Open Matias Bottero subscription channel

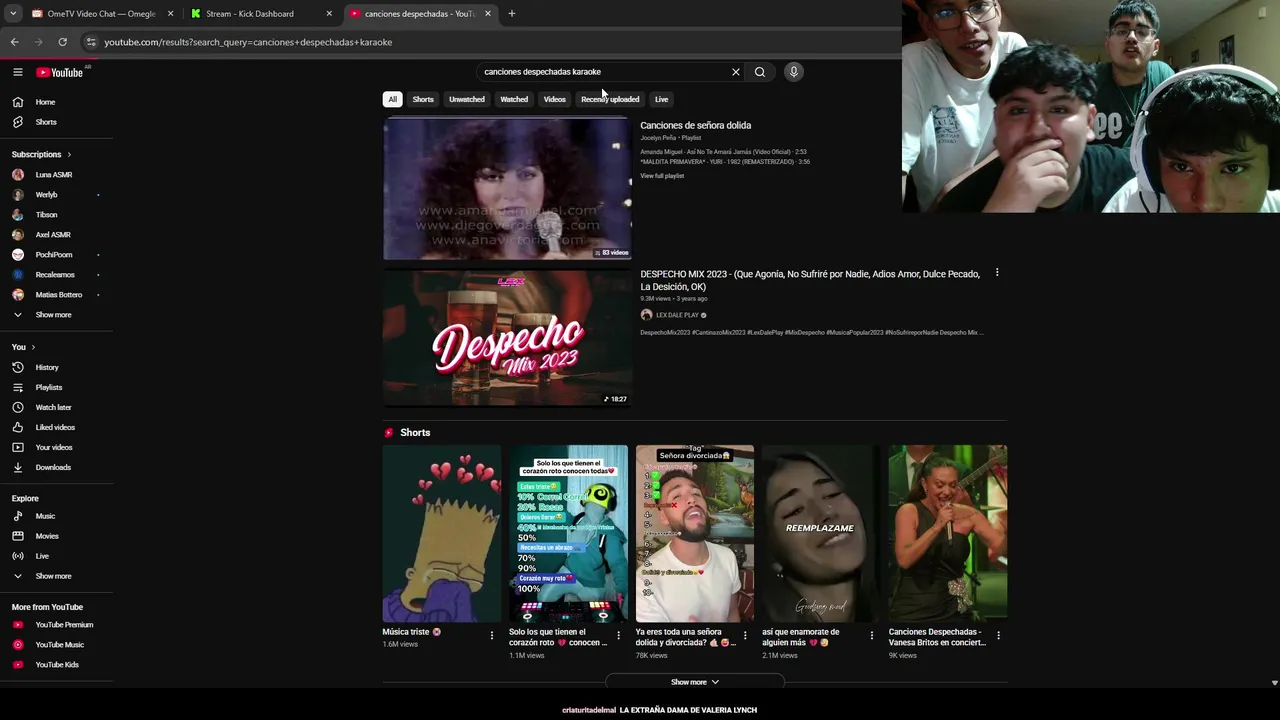pyautogui.click(x=59, y=295)
